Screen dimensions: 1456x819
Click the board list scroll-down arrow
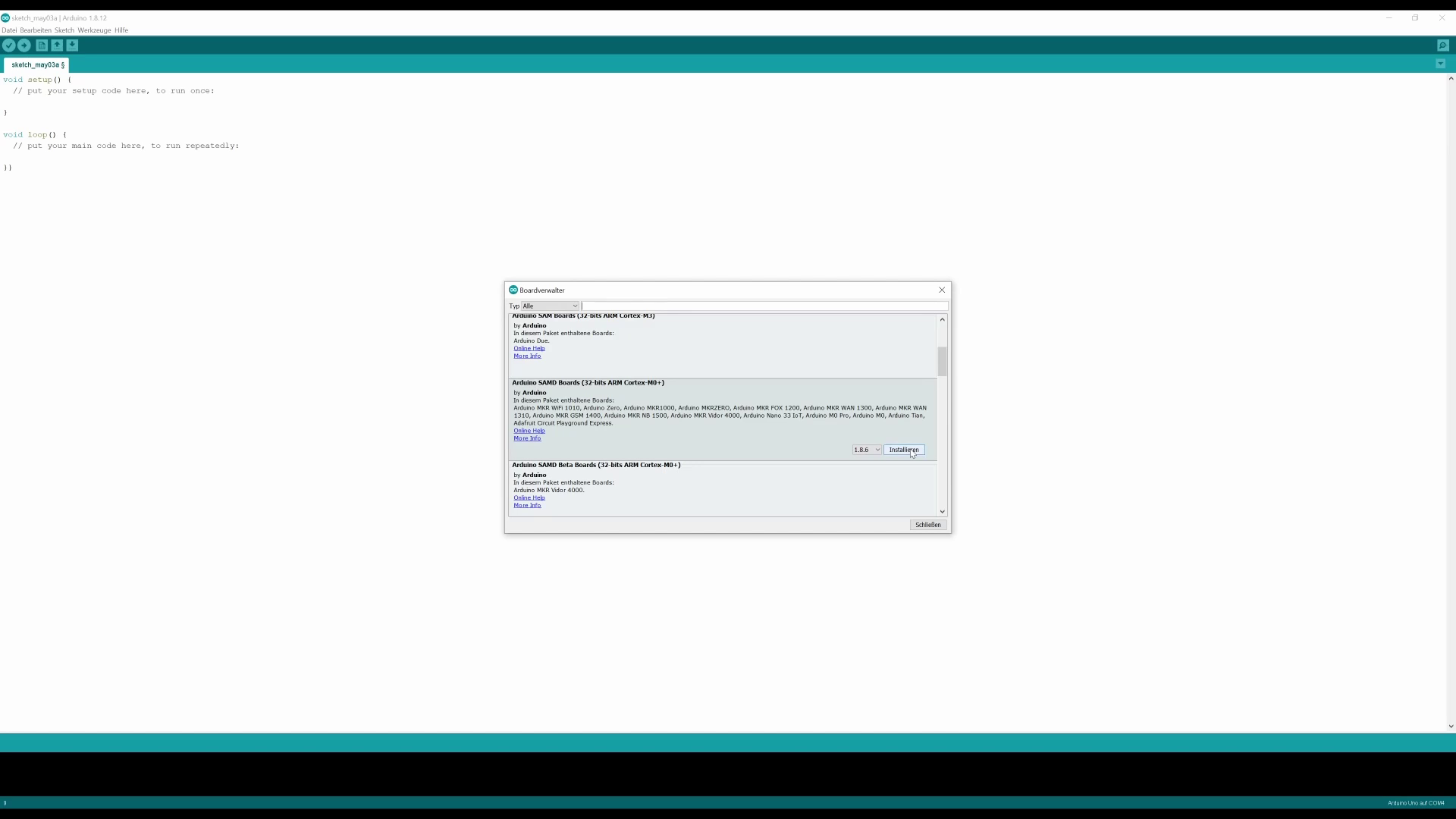tap(943, 512)
